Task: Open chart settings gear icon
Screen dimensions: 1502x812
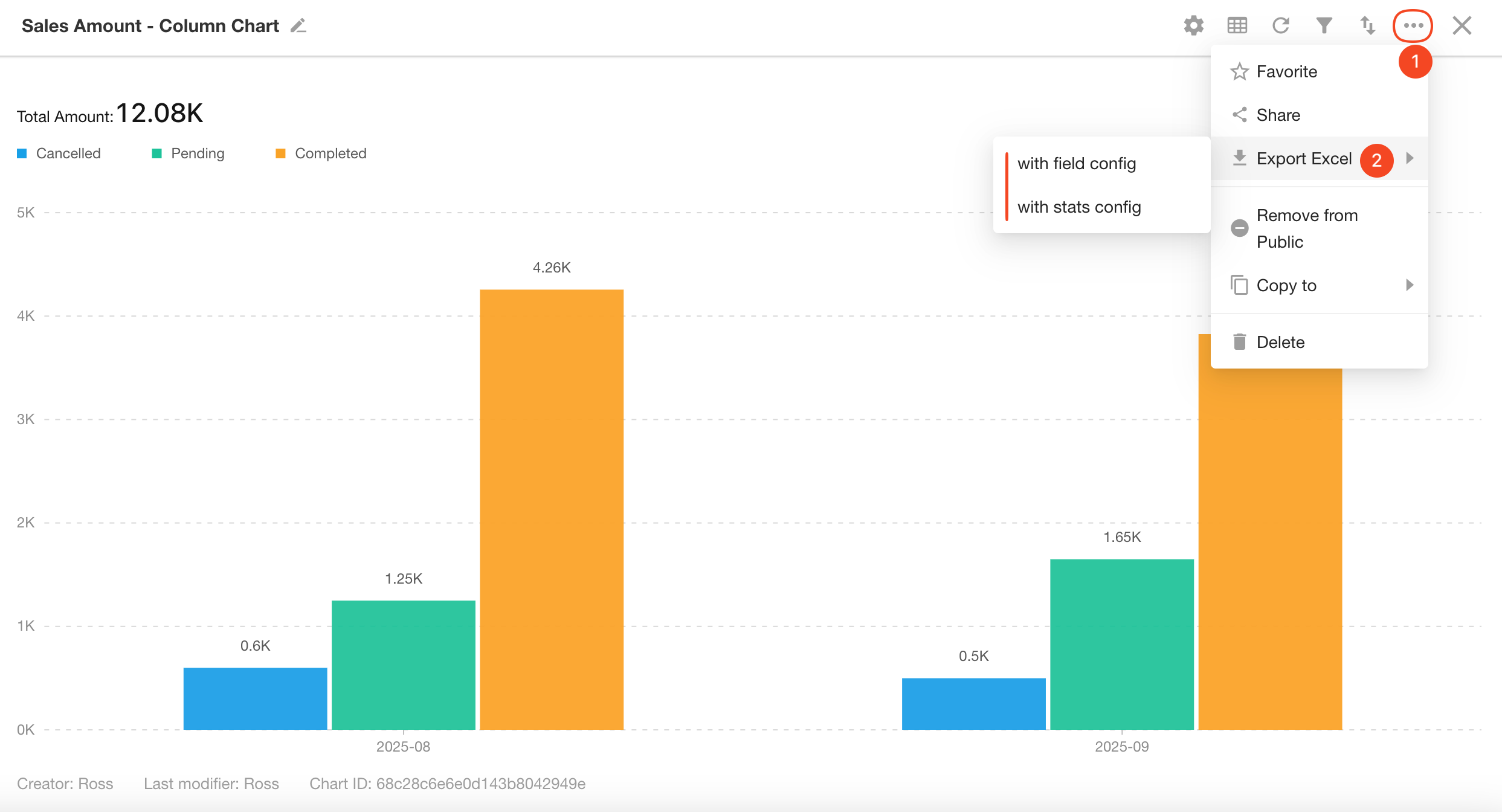Action: tap(1193, 26)
